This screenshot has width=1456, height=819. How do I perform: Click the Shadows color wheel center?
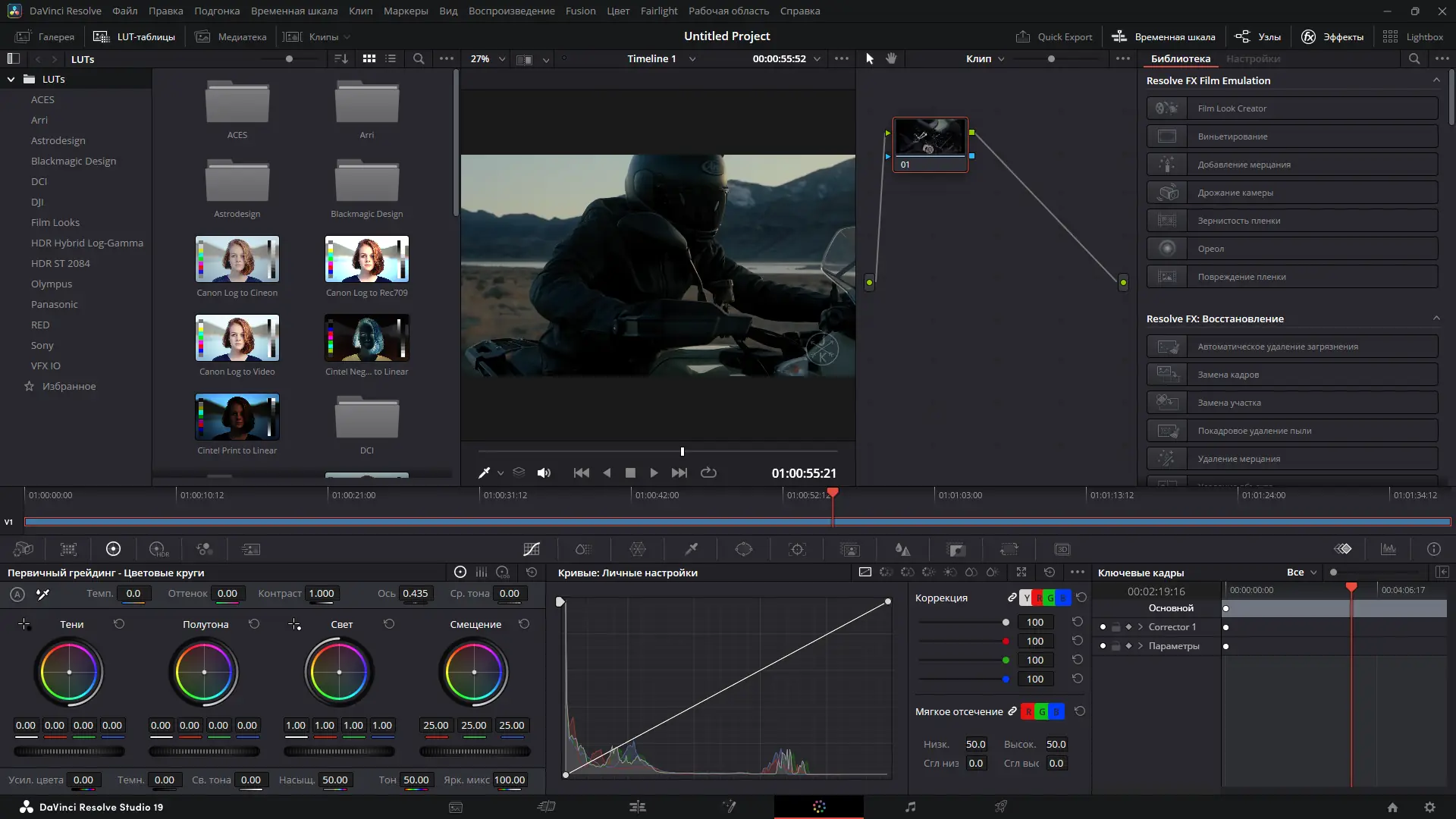coord(69,672)
